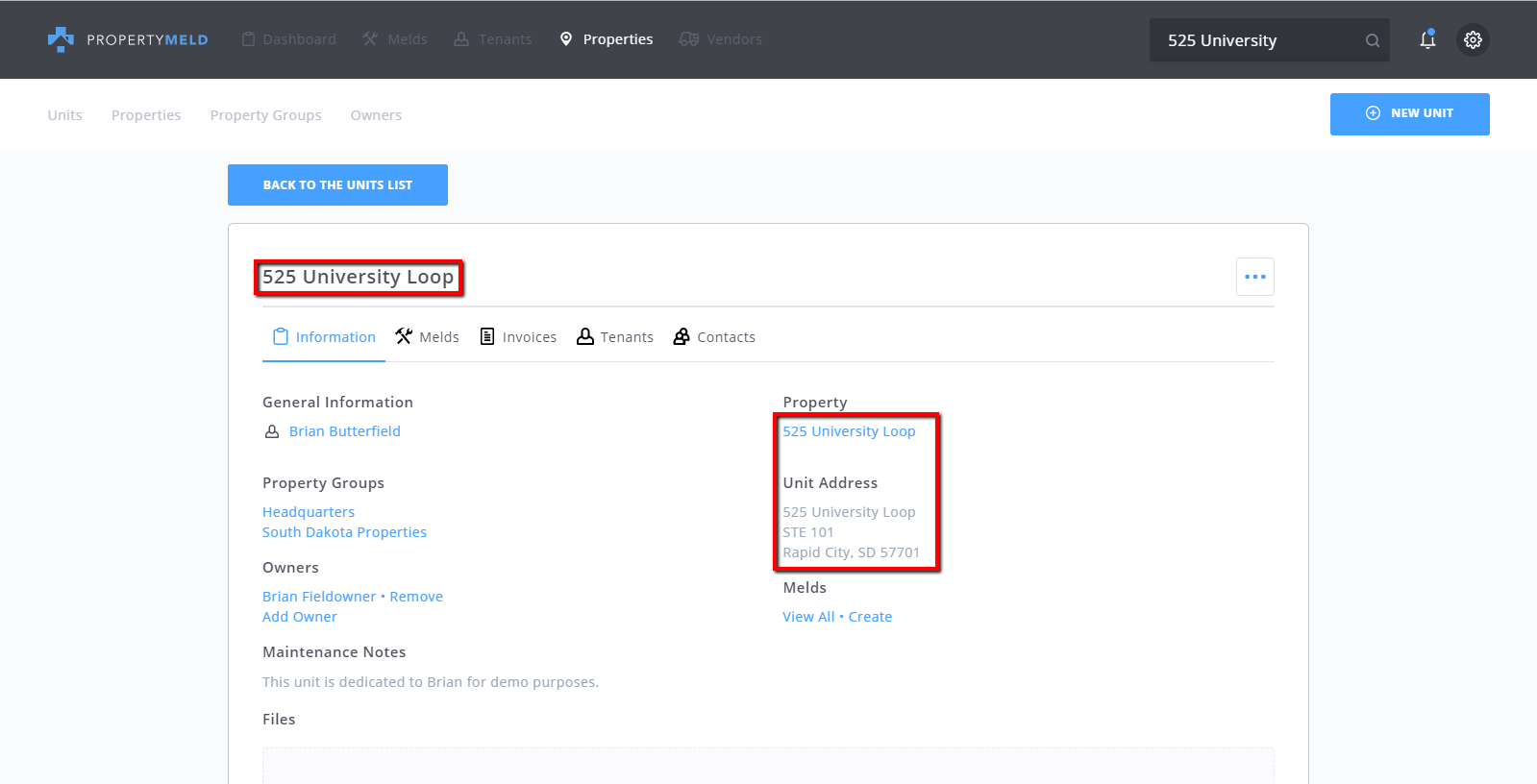
Task: Click the search magnifier icon
Action: click(1373, 40)
